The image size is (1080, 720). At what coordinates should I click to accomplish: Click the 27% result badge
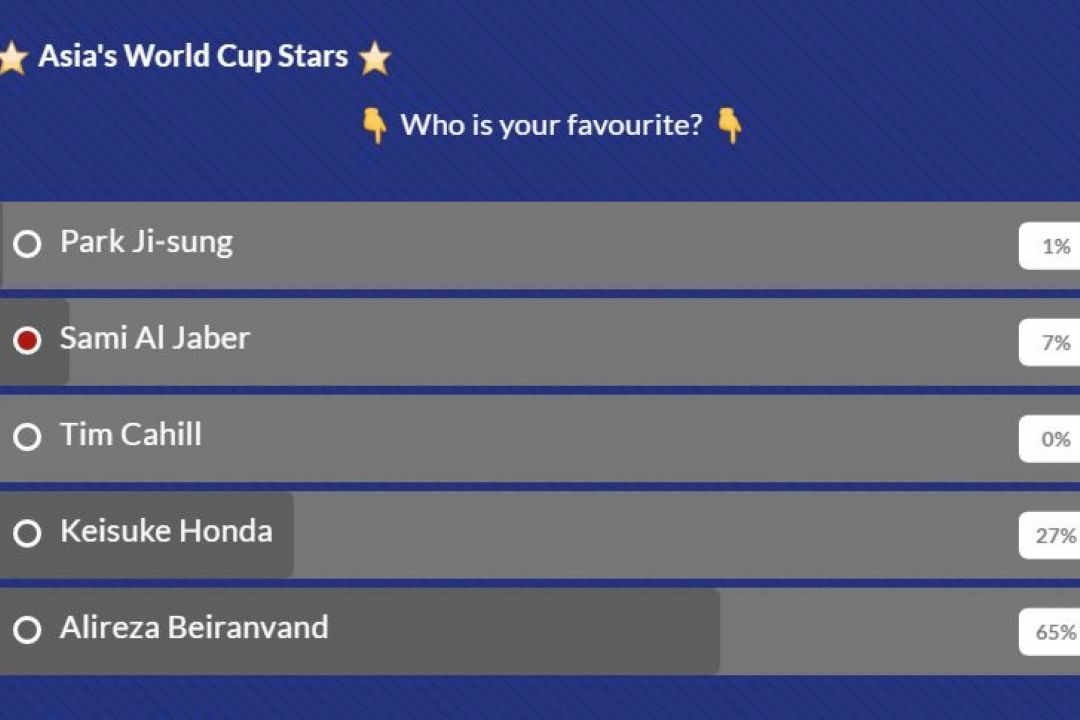click(x=1049, y=535)
